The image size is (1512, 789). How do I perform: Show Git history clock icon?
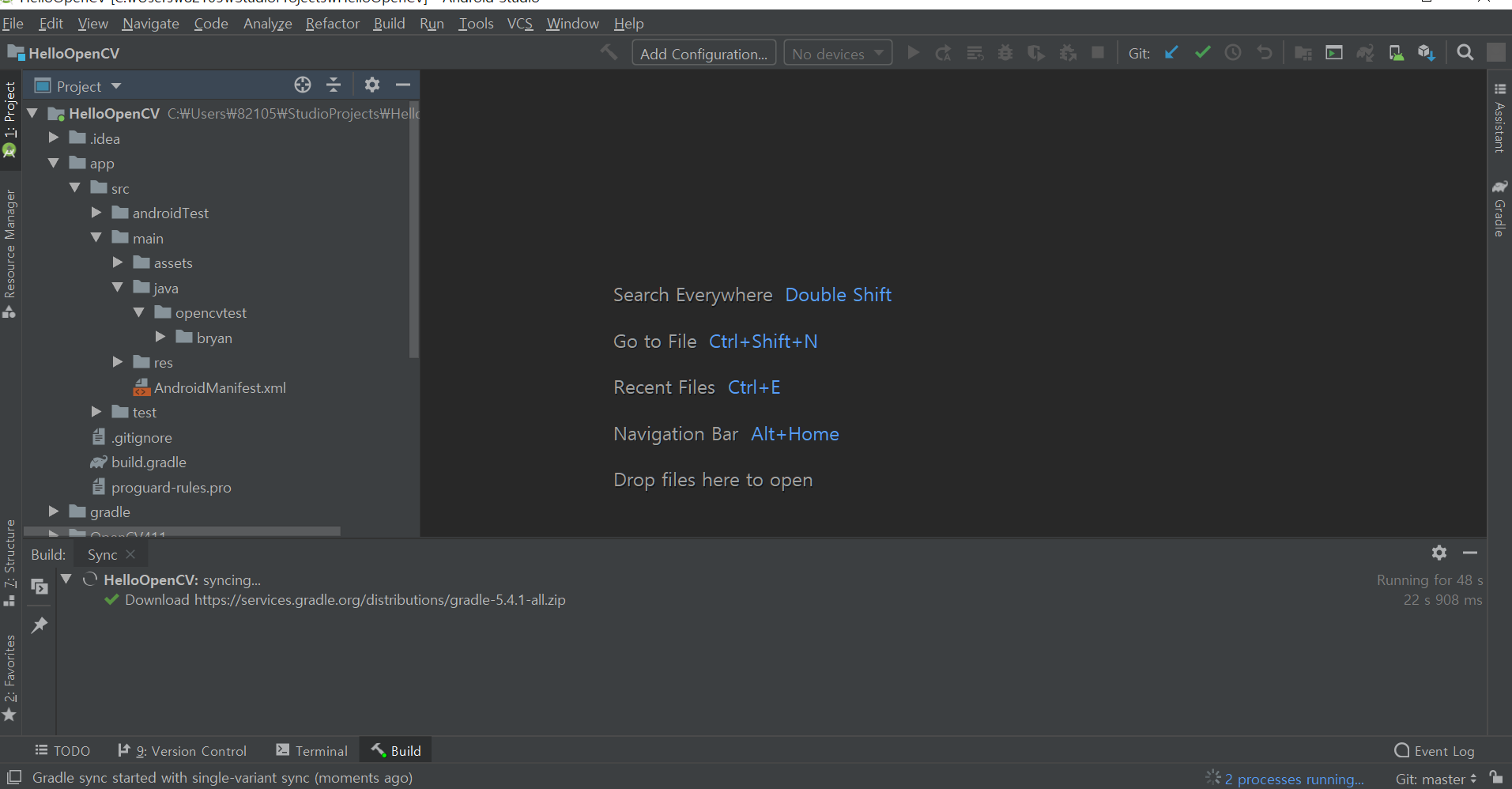point(1233,53)
